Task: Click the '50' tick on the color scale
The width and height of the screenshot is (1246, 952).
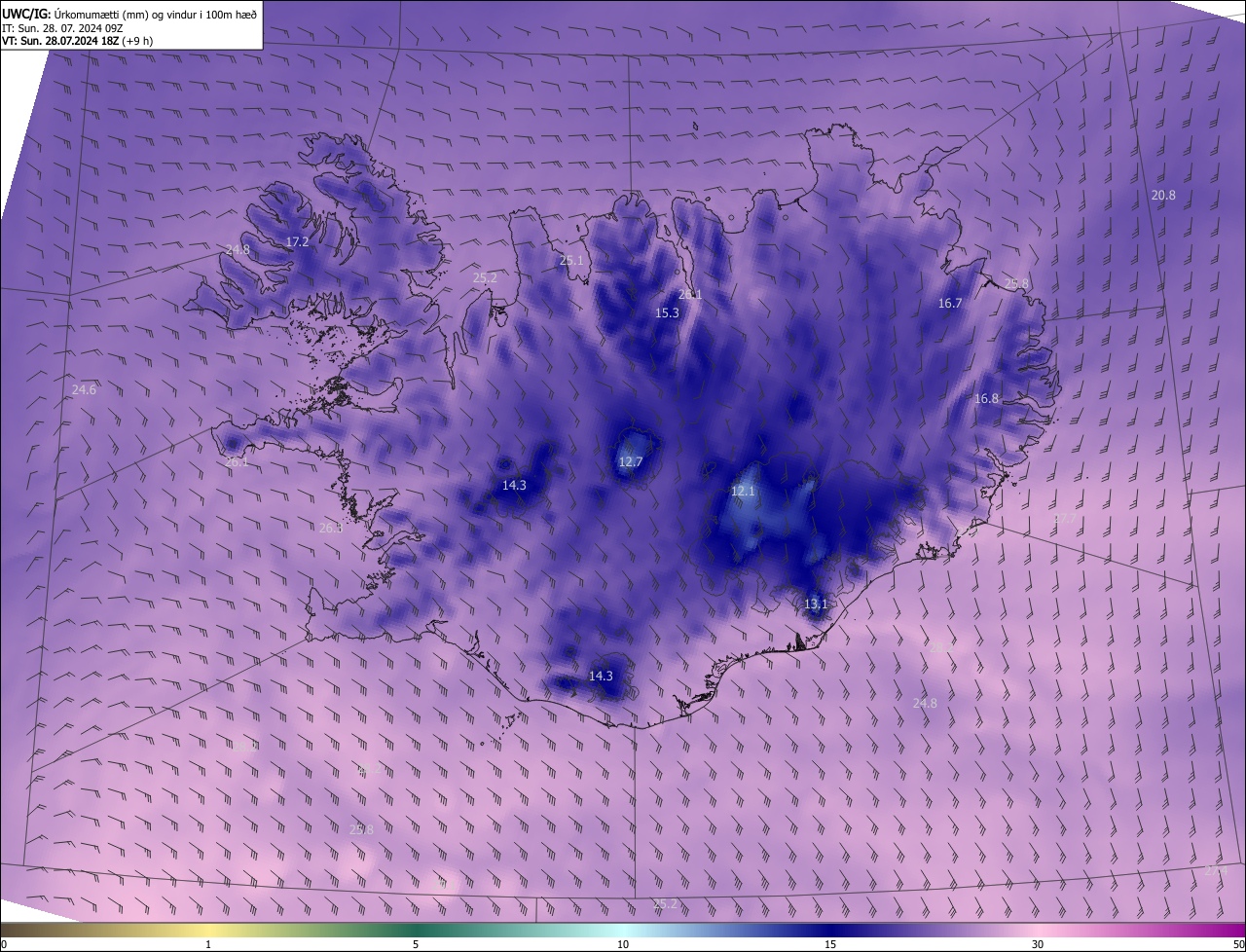Action: [x=1238, y=945]
